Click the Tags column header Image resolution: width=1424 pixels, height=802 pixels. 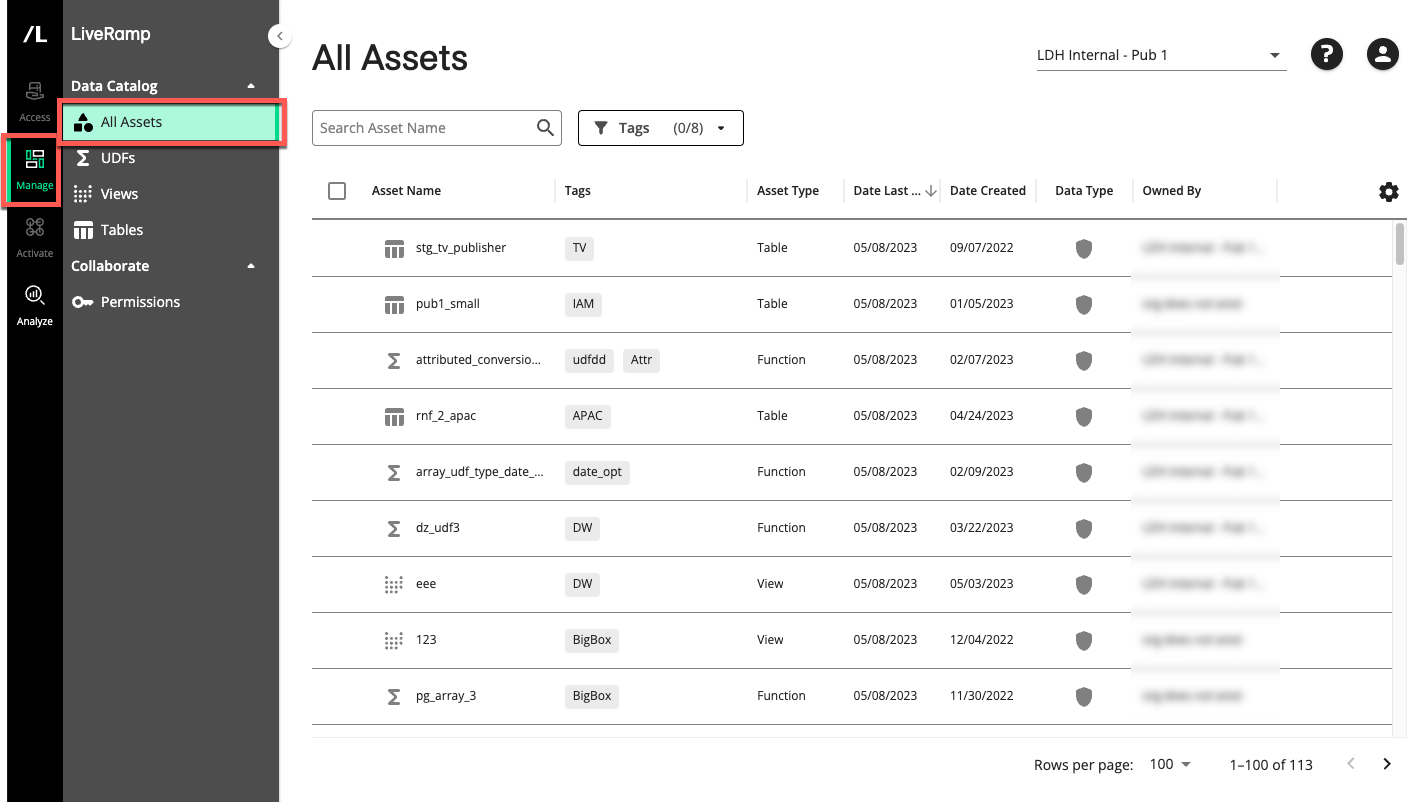[578, 191]
